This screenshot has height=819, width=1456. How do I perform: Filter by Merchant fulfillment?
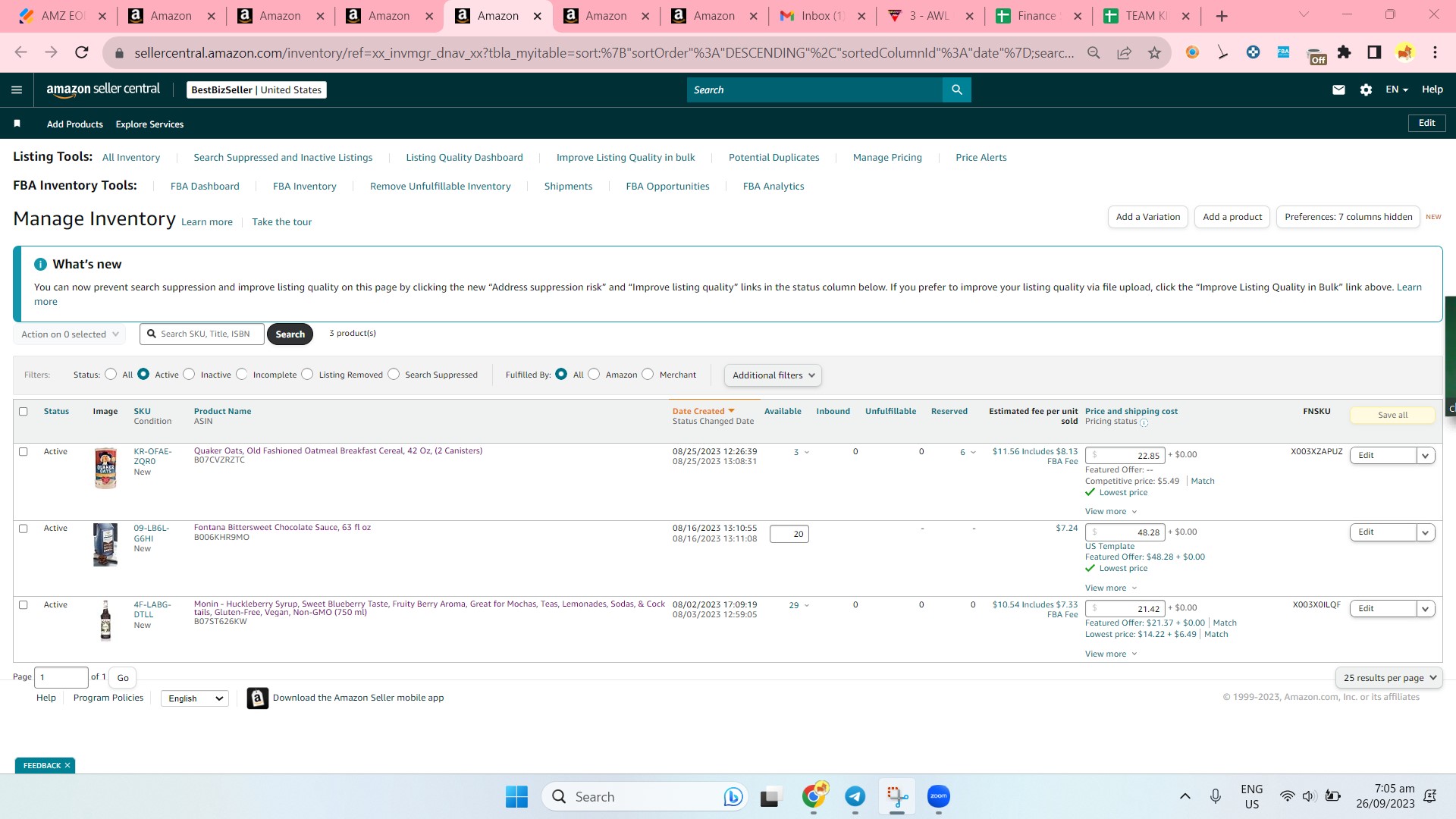pyautogui.click(x=648, y=374)
